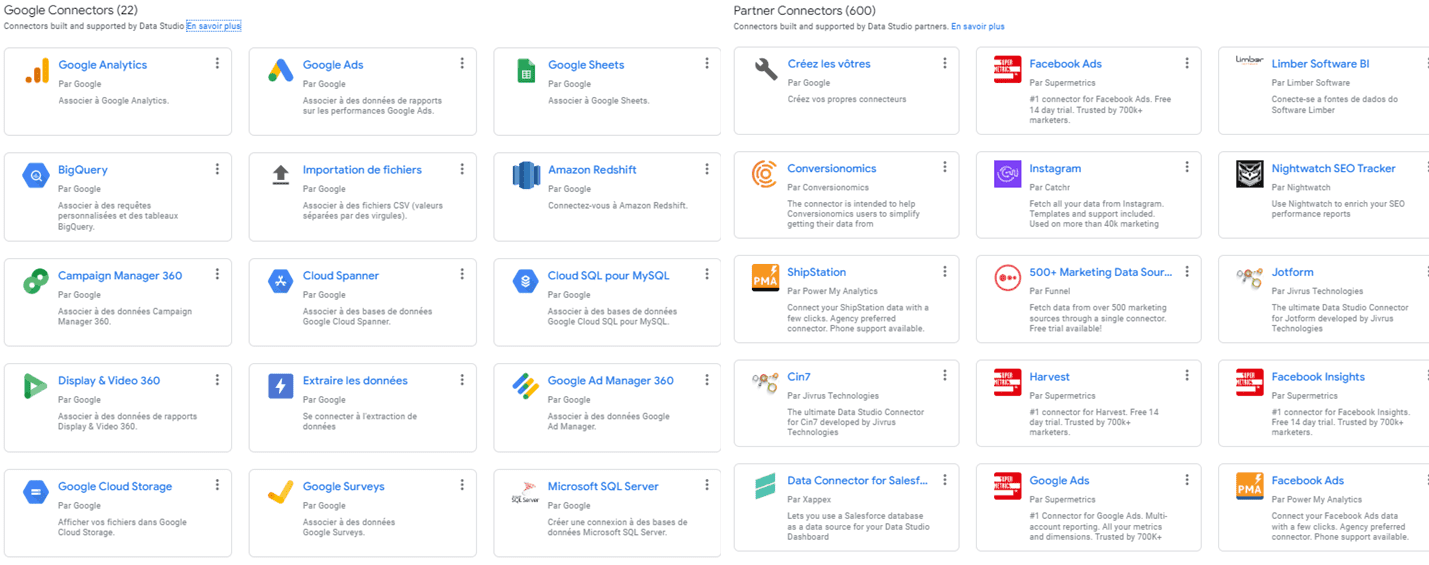
Task: Open more options on Display & Video 360 card
Action: (217, 380)
